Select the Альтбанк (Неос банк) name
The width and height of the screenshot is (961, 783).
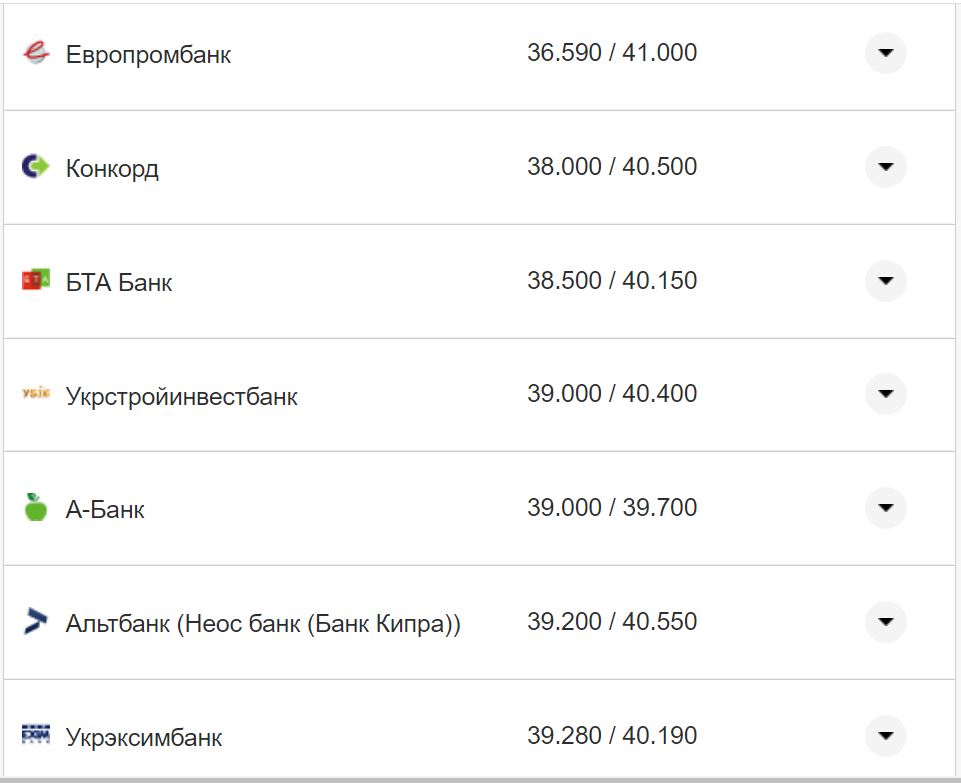click(x=263, y=624)
